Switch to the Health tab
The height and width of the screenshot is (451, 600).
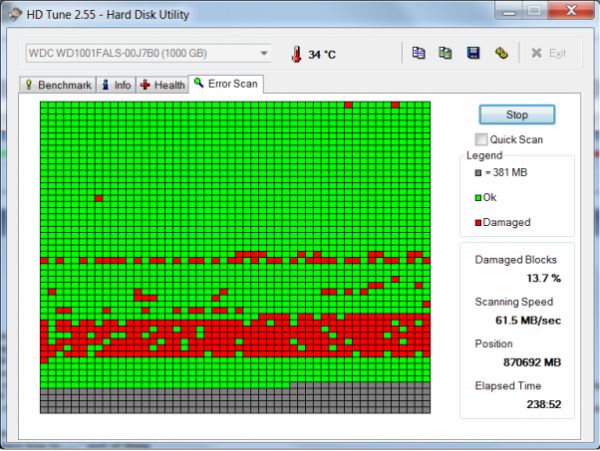point(162,85)
